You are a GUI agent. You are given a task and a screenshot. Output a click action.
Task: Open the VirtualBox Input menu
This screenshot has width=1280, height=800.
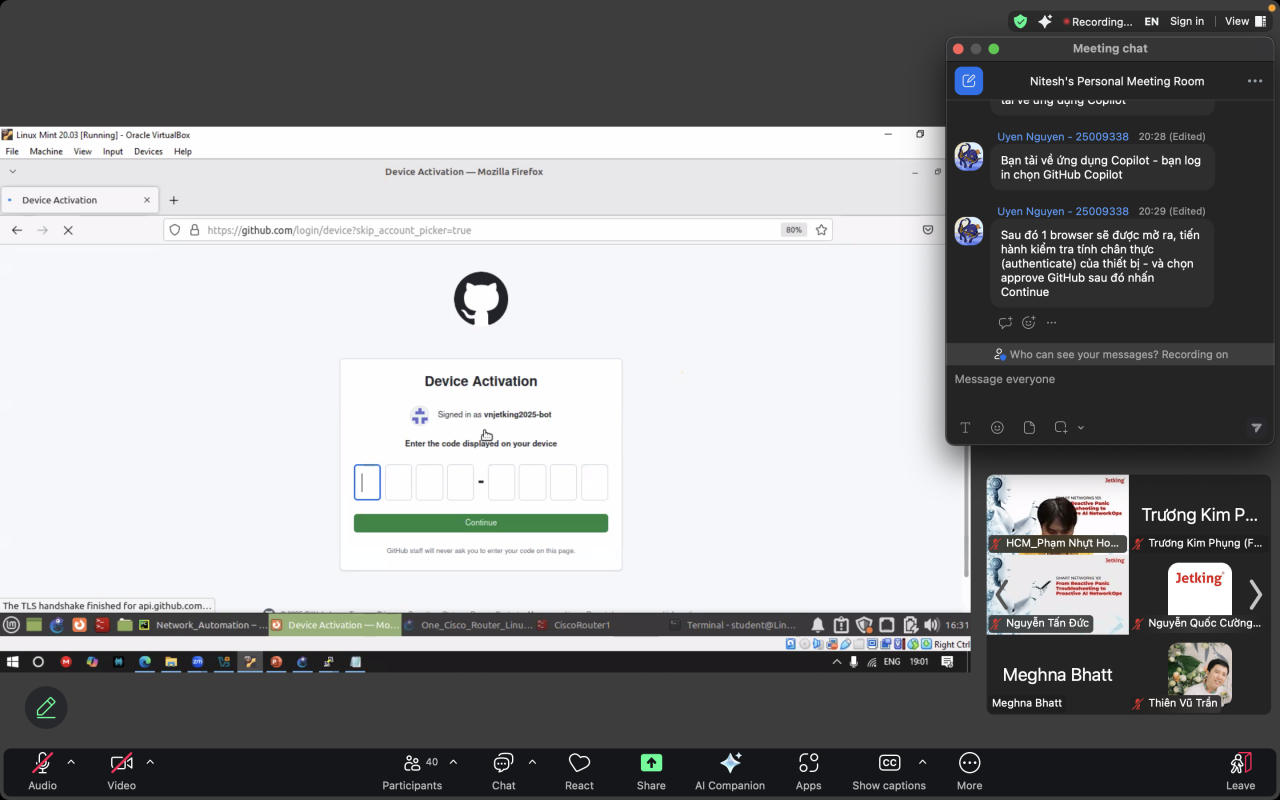[x=113, y=152]
